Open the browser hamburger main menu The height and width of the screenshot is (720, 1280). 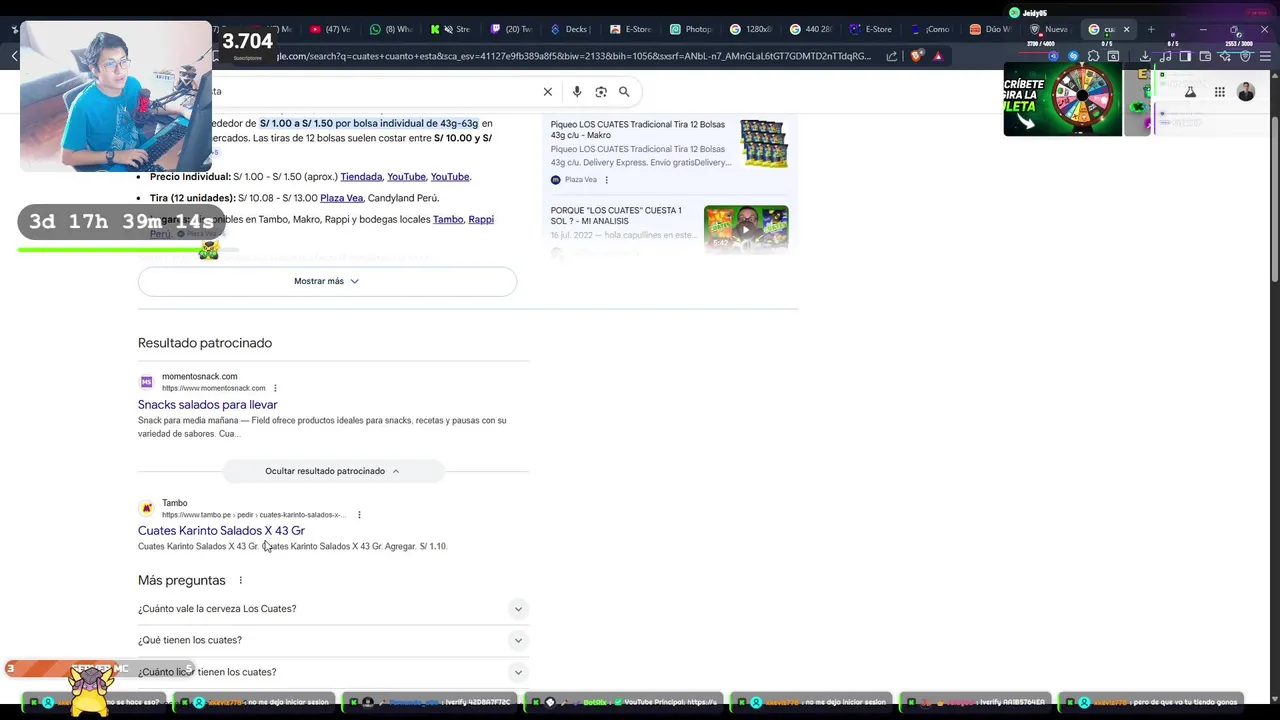(x=1265, y=56)
